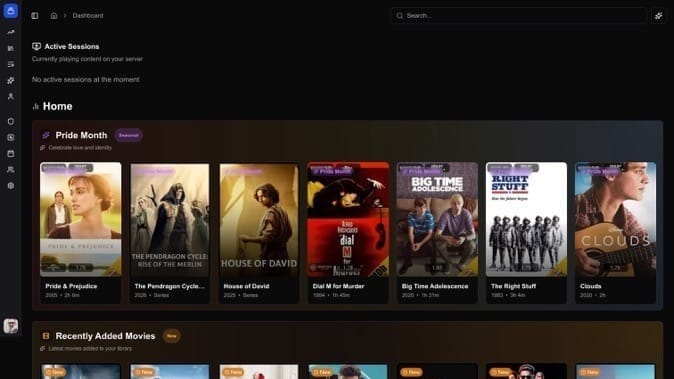Image resolution: width=674 pixels, height=379 pixels.
Task: Open The Pendragon Cycle poster
Action: [x=170, y=219]
